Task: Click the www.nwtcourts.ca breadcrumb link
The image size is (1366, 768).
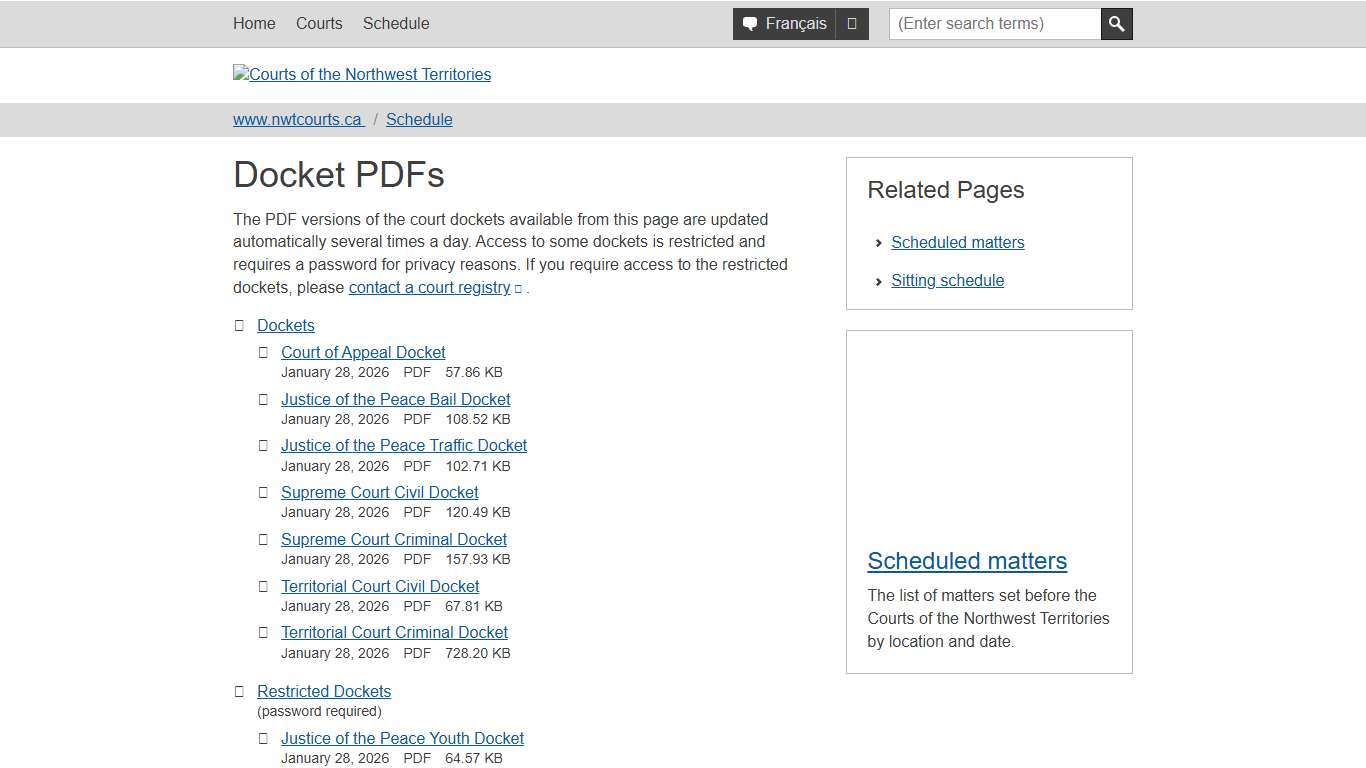Action: (x=298, y=119)
